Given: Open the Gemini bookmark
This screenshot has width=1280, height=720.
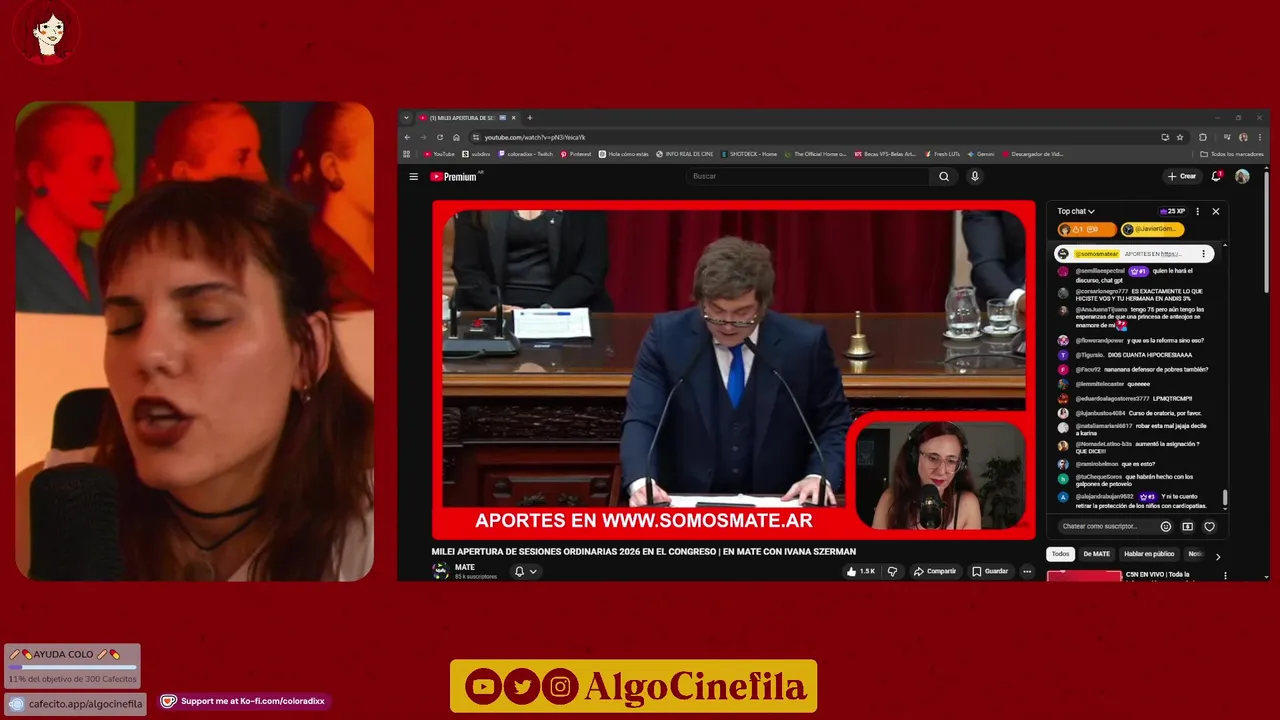Looking at the screenshot, I should [981, 154].
